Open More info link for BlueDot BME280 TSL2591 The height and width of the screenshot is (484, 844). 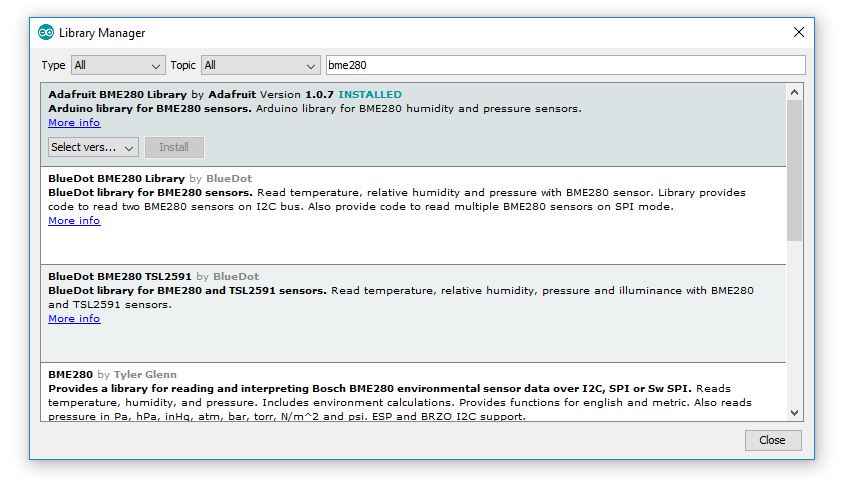click(x=74, y=319)
